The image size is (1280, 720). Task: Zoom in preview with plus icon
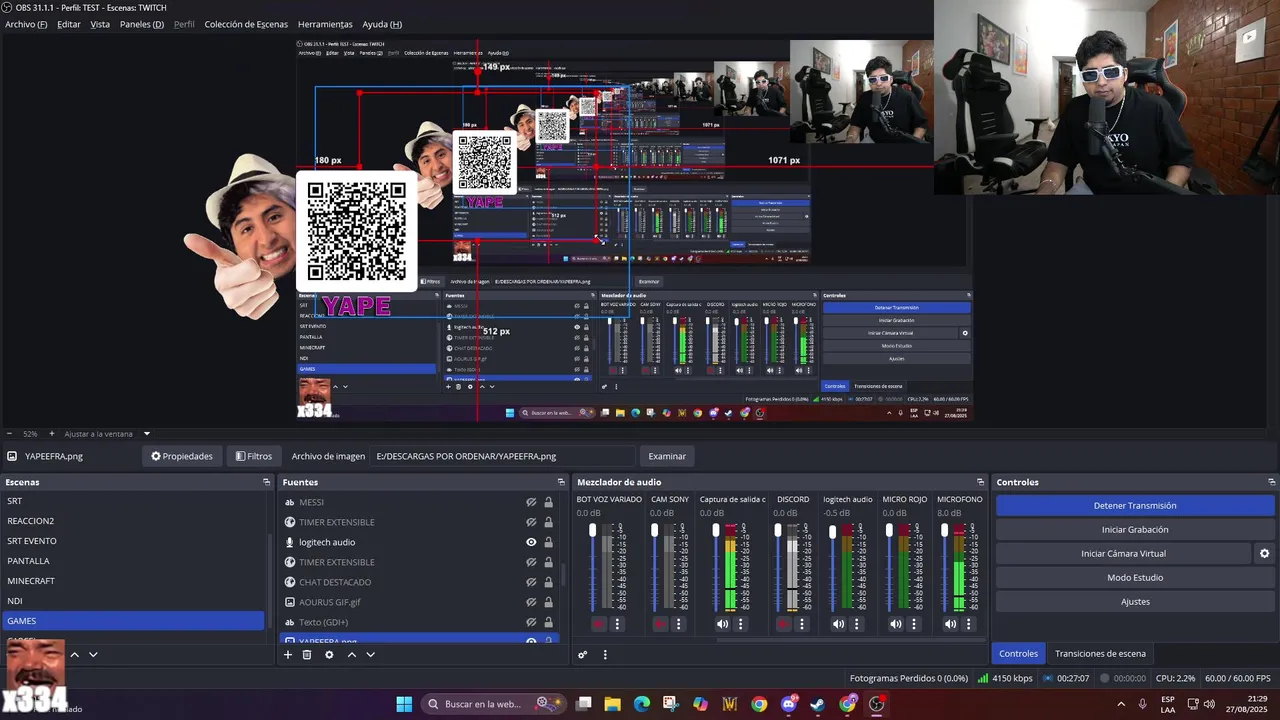click(x=52, y=434)
